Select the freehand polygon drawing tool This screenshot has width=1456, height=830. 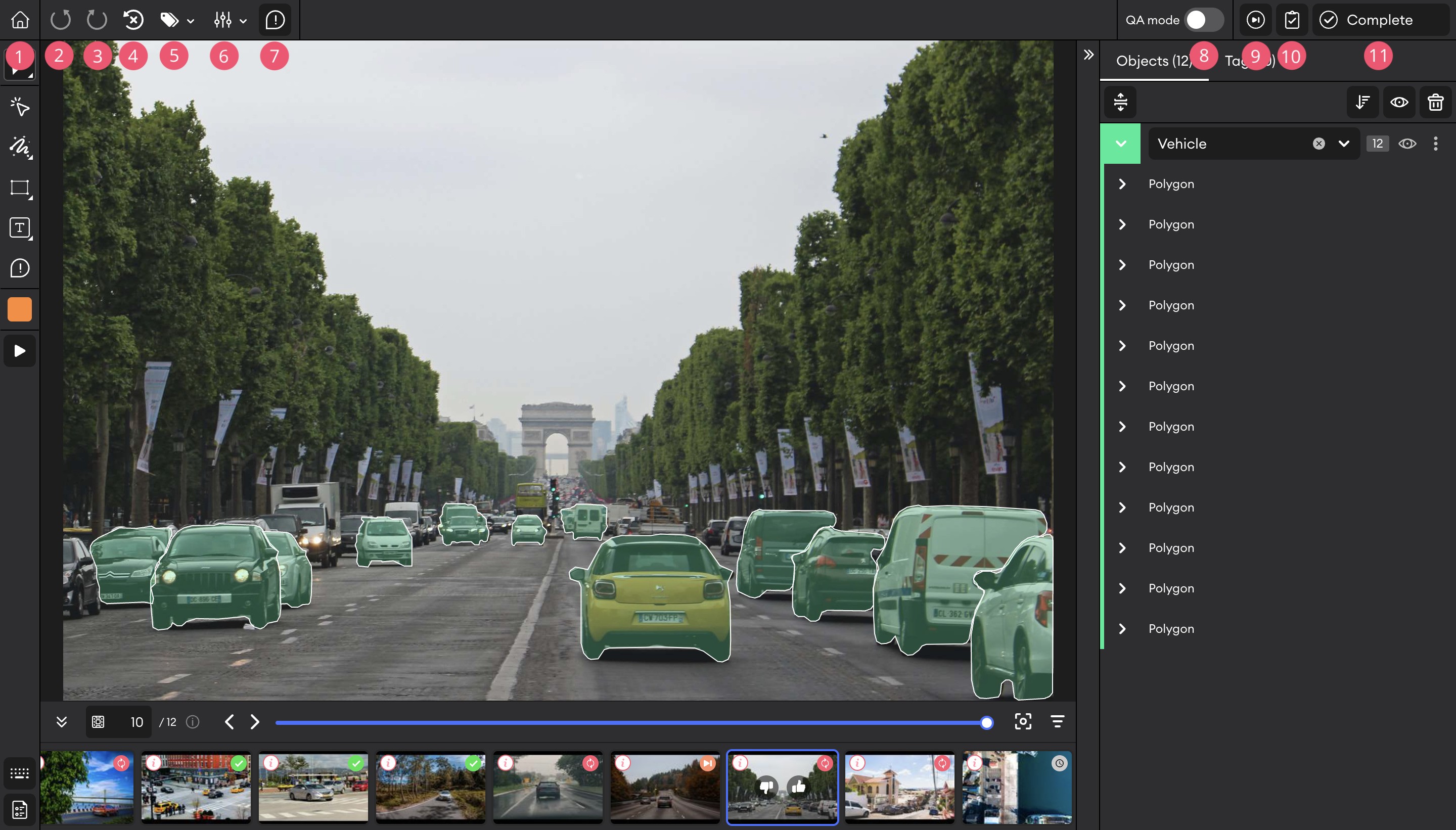click(x=20, y=147)
